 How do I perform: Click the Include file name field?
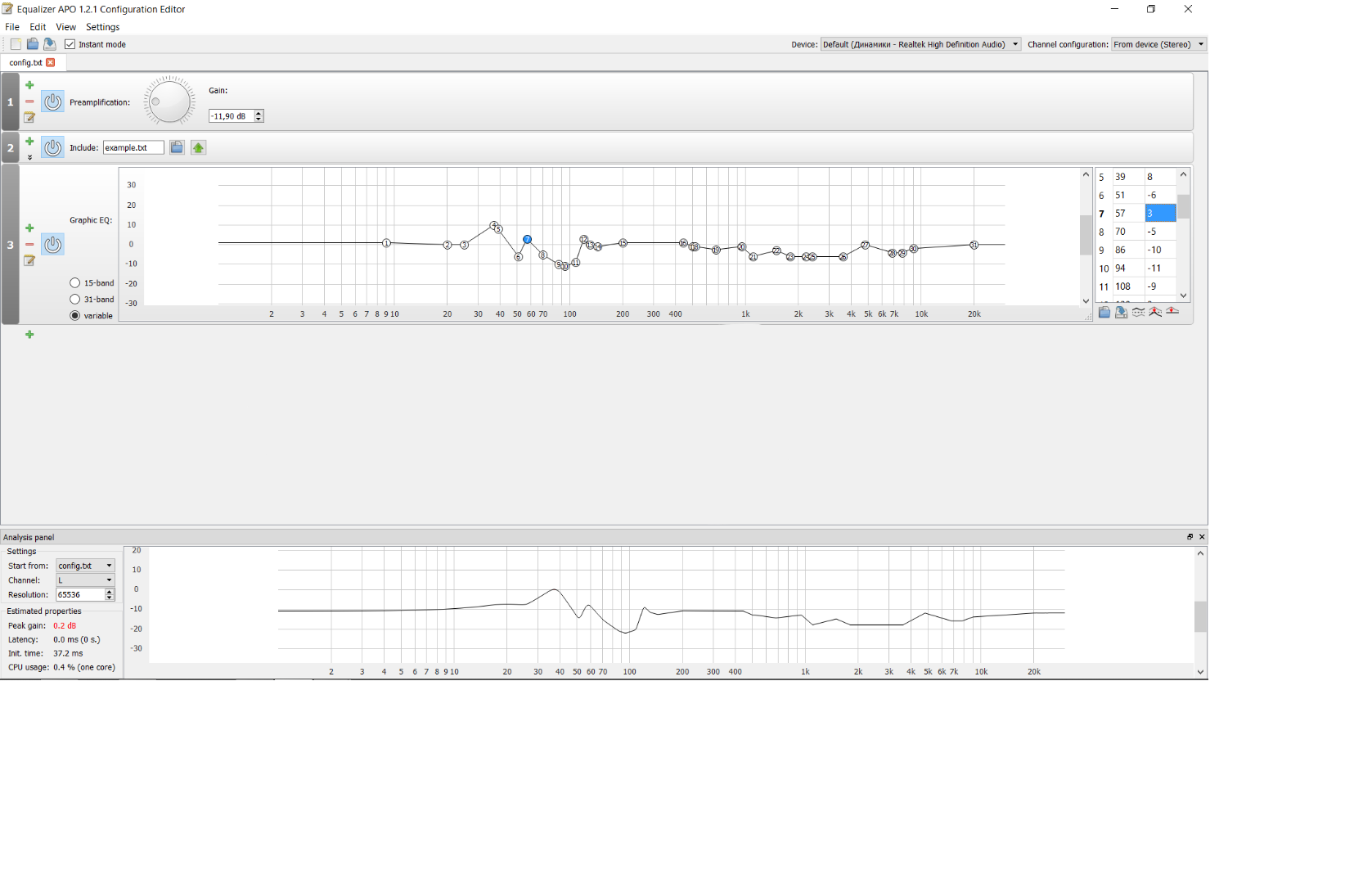[x=133, y=147]
